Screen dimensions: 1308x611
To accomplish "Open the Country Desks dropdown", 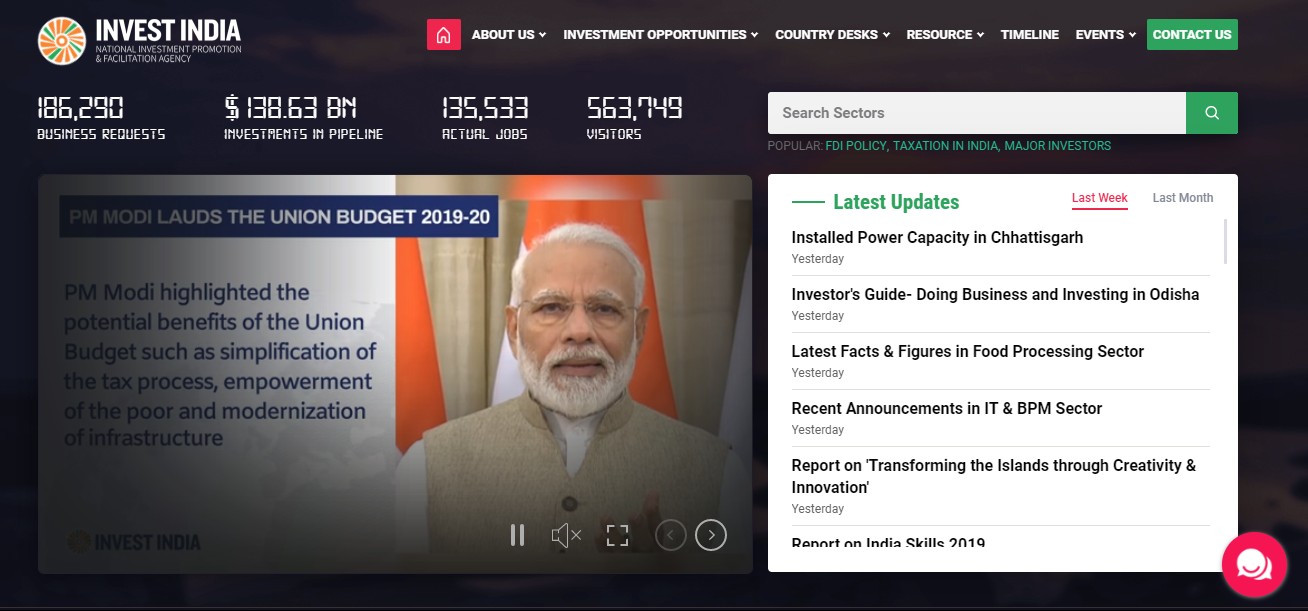I will [832, 35].
